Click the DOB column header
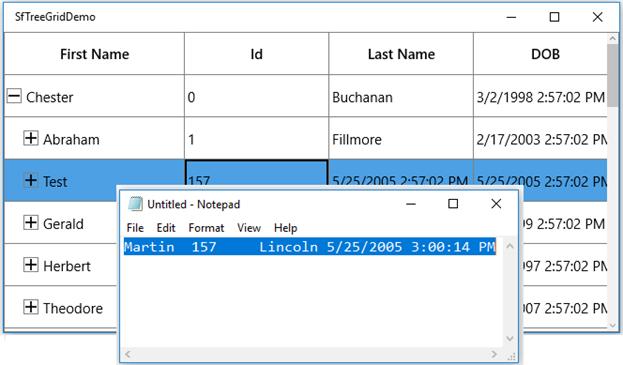 [541, 54]
